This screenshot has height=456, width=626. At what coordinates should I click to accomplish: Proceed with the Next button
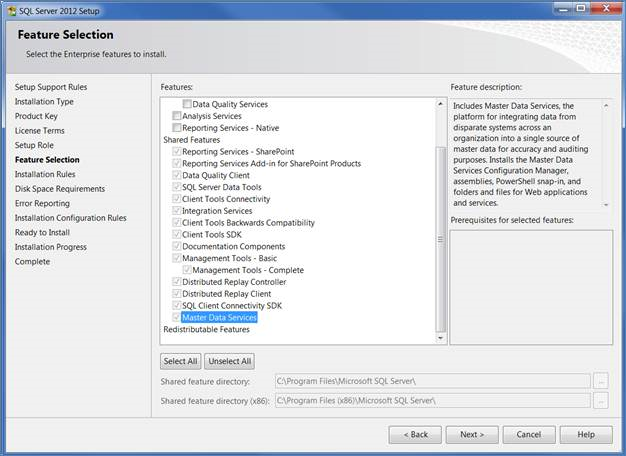tap(472, 434)
